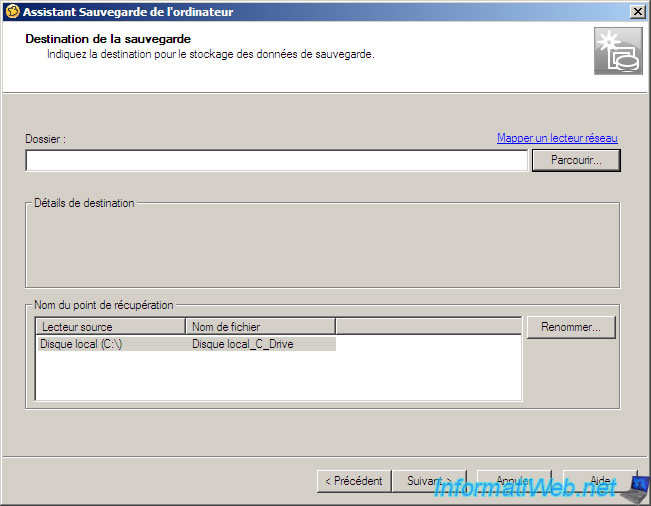The image size is (651, 506).
Task: Open help with the Aide button
Action: click(x=600, y=481)
